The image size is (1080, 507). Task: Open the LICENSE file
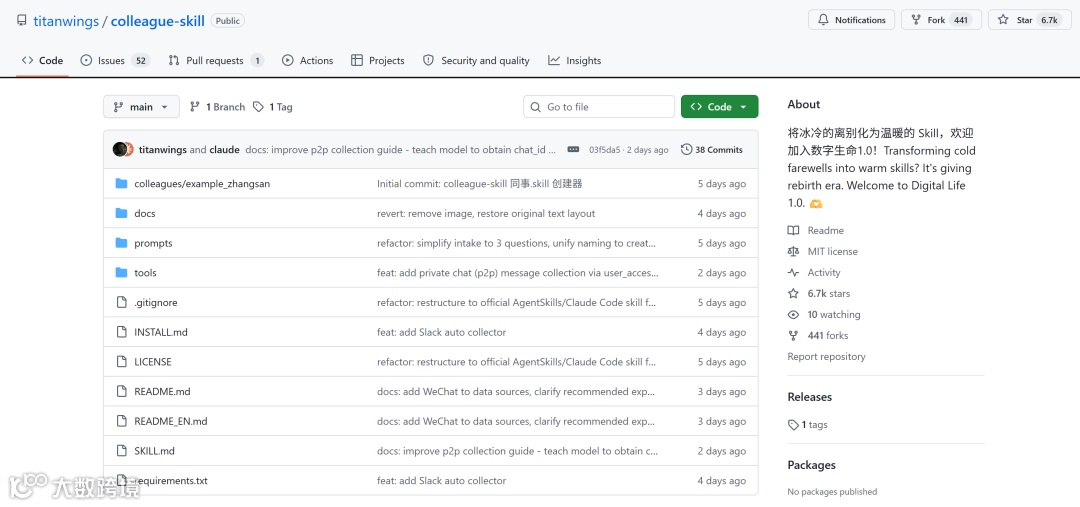click(153, 362)
